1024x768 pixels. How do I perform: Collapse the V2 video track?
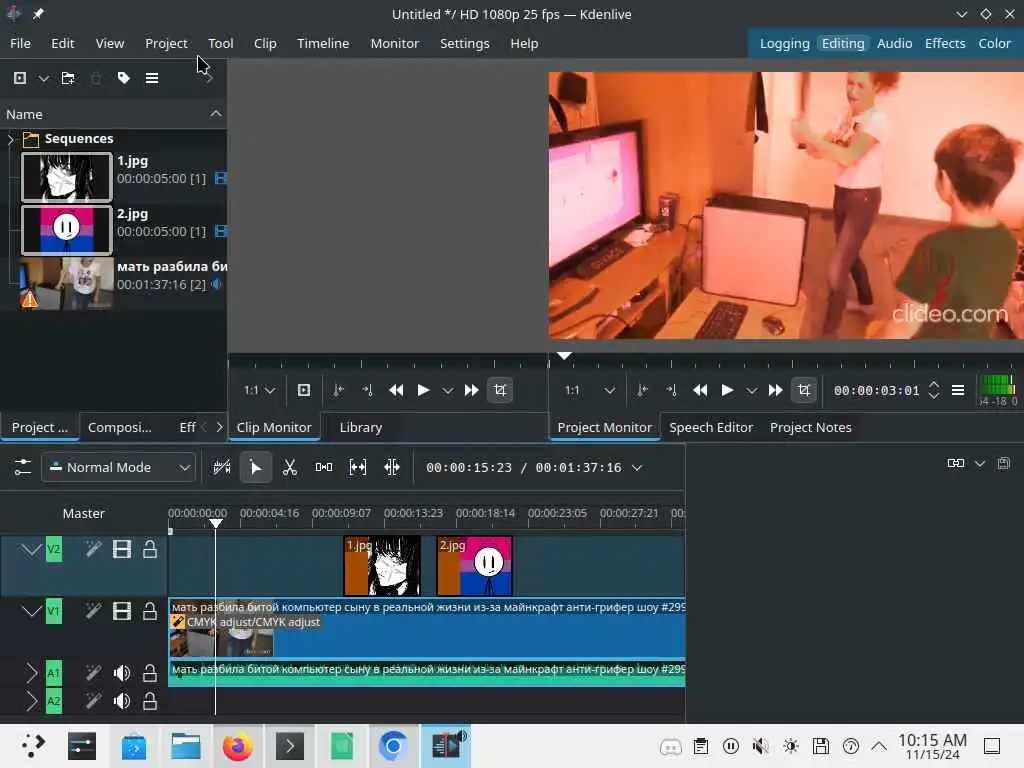(31, 551)
